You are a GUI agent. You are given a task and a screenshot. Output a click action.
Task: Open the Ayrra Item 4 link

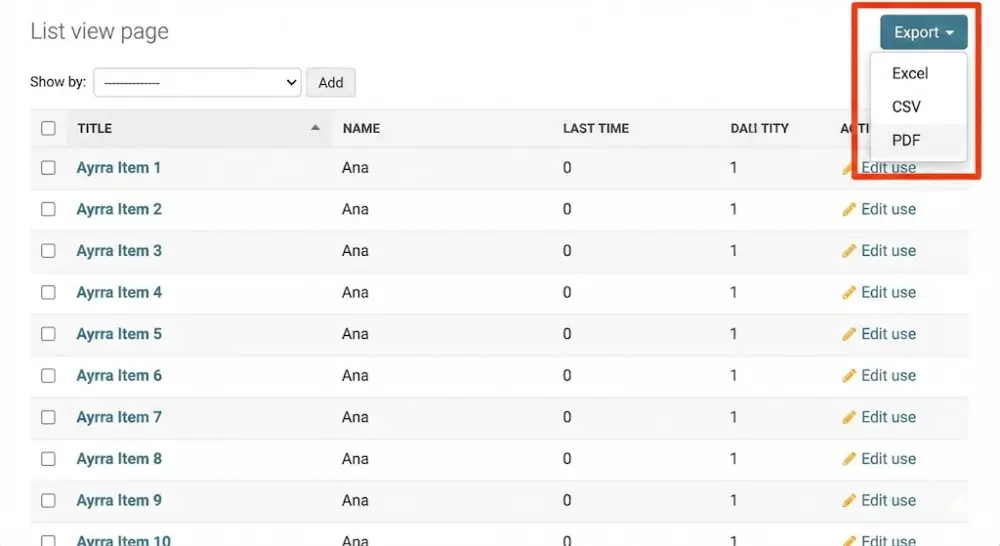119,293
